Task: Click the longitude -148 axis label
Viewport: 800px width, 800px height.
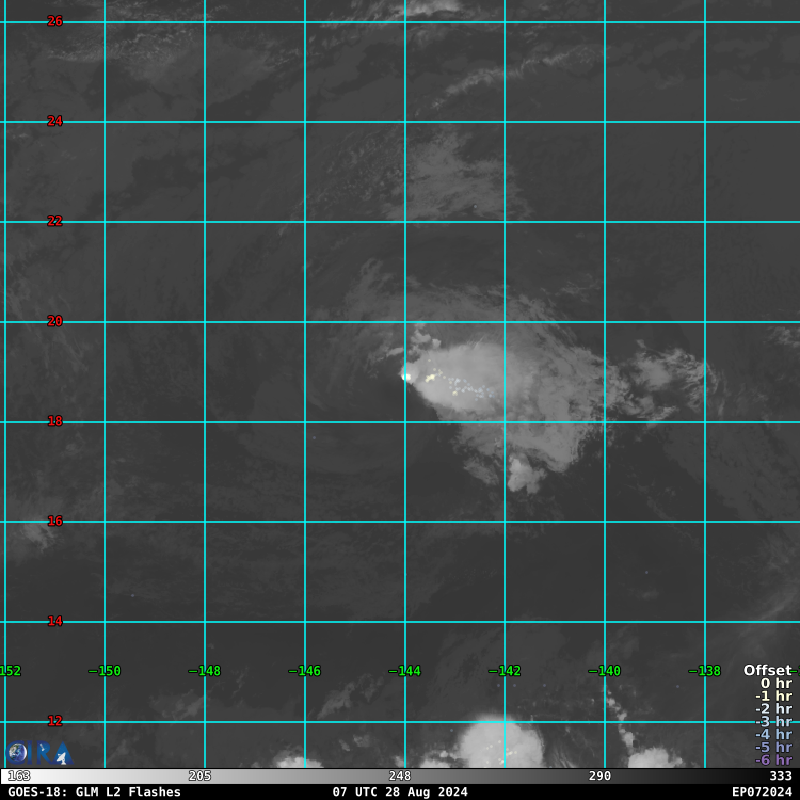Action: [204, 671]
